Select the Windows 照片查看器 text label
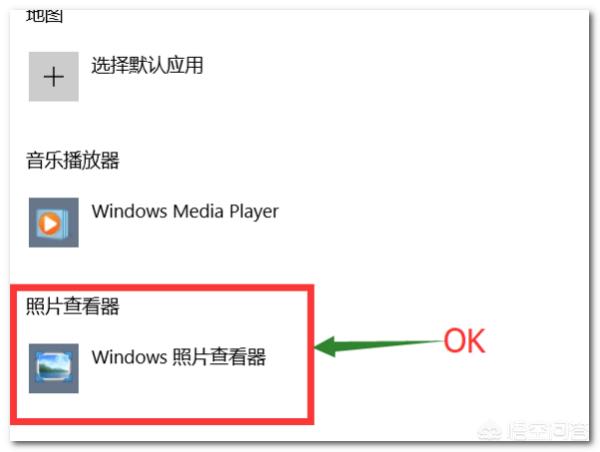 (179, 357)
